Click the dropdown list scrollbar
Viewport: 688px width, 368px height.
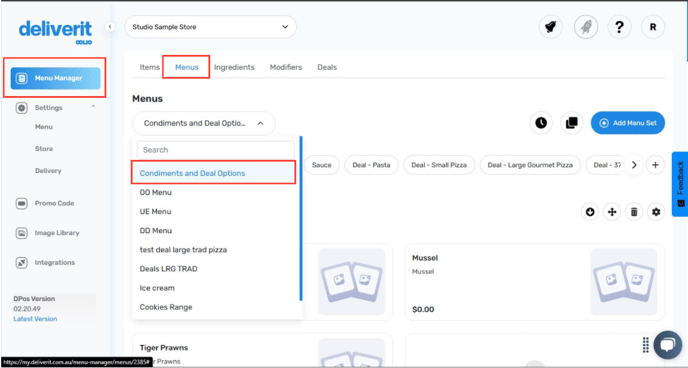pyautogui.click(x=301, y=218)
